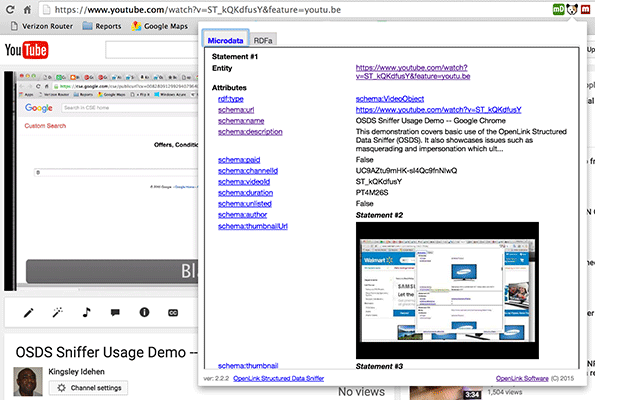Click the schema:duration attribute link

(245, 193)
